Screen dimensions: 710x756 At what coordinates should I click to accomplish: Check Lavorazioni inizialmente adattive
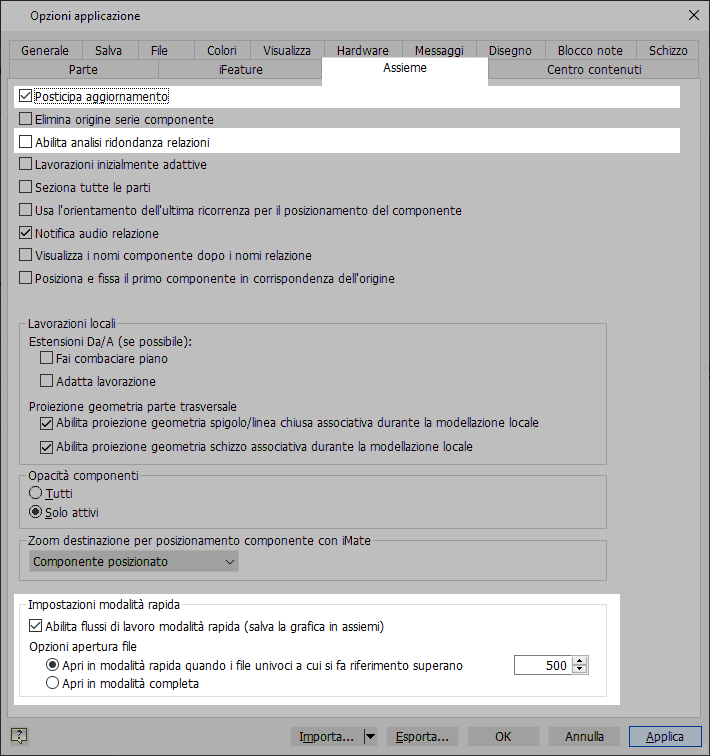26,164
